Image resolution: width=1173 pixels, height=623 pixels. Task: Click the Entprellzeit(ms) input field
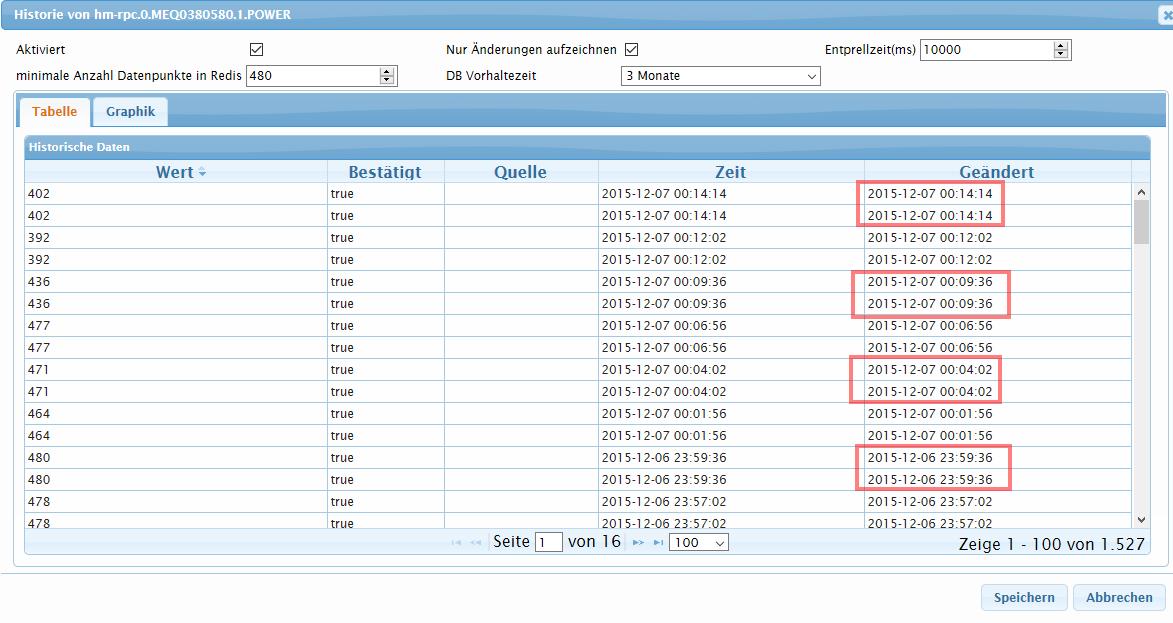pos(987,49)
